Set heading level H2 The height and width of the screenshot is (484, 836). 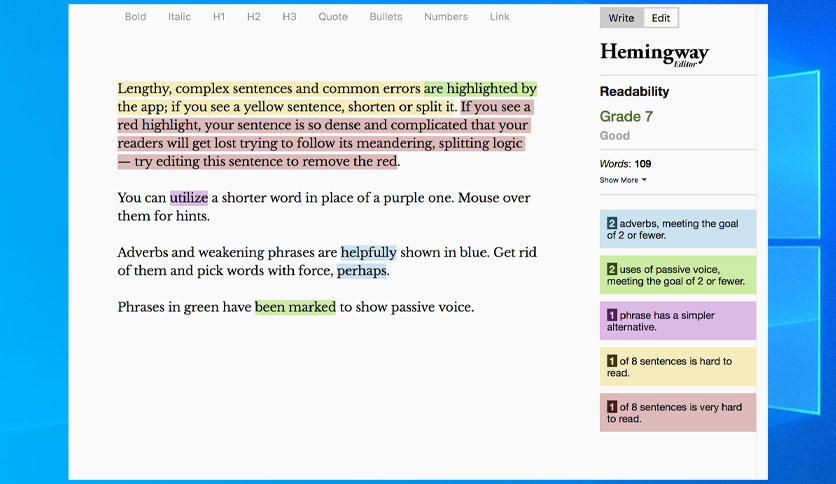[254, 17]
